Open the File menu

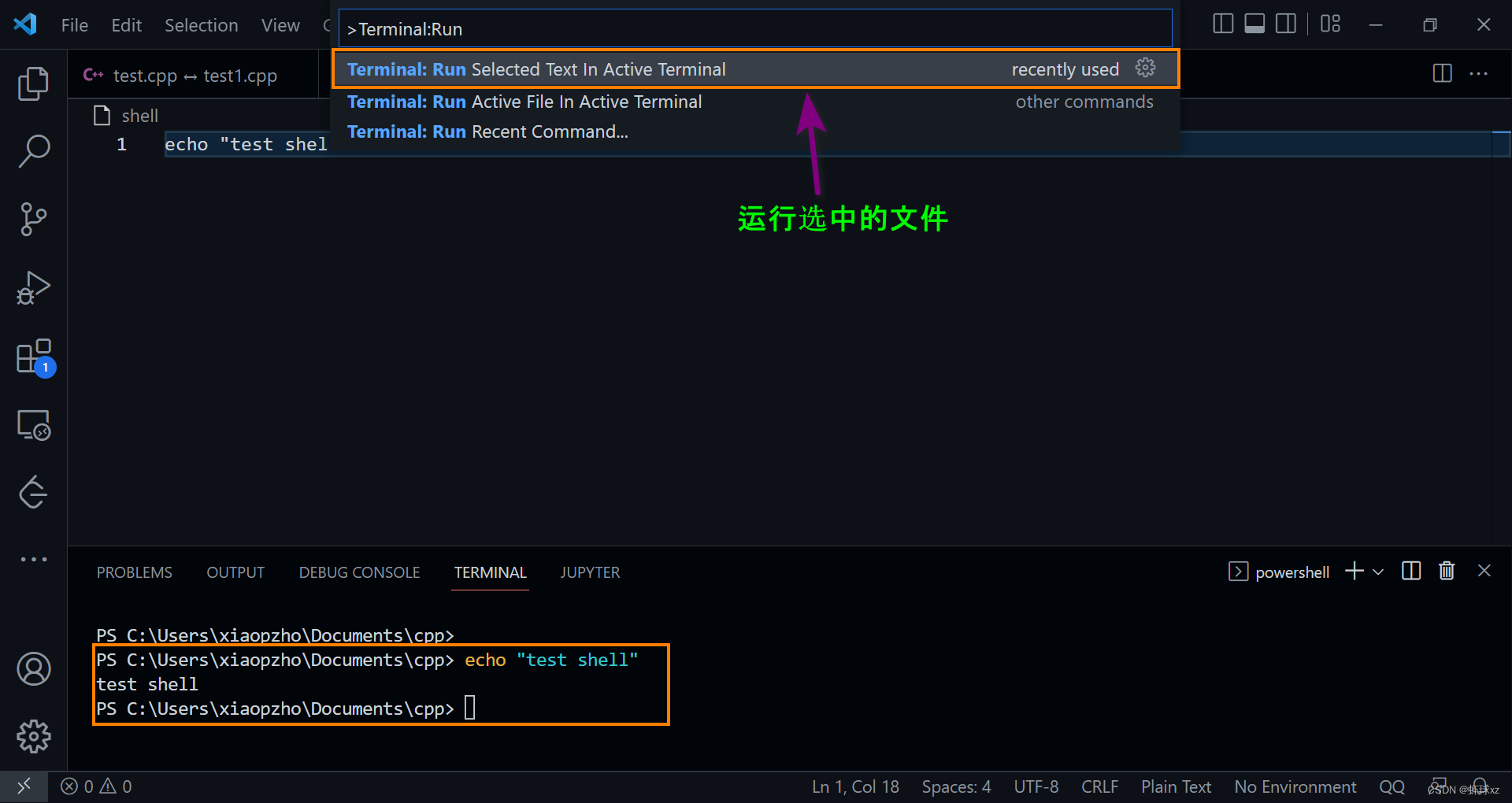click(x=75, y=25)
